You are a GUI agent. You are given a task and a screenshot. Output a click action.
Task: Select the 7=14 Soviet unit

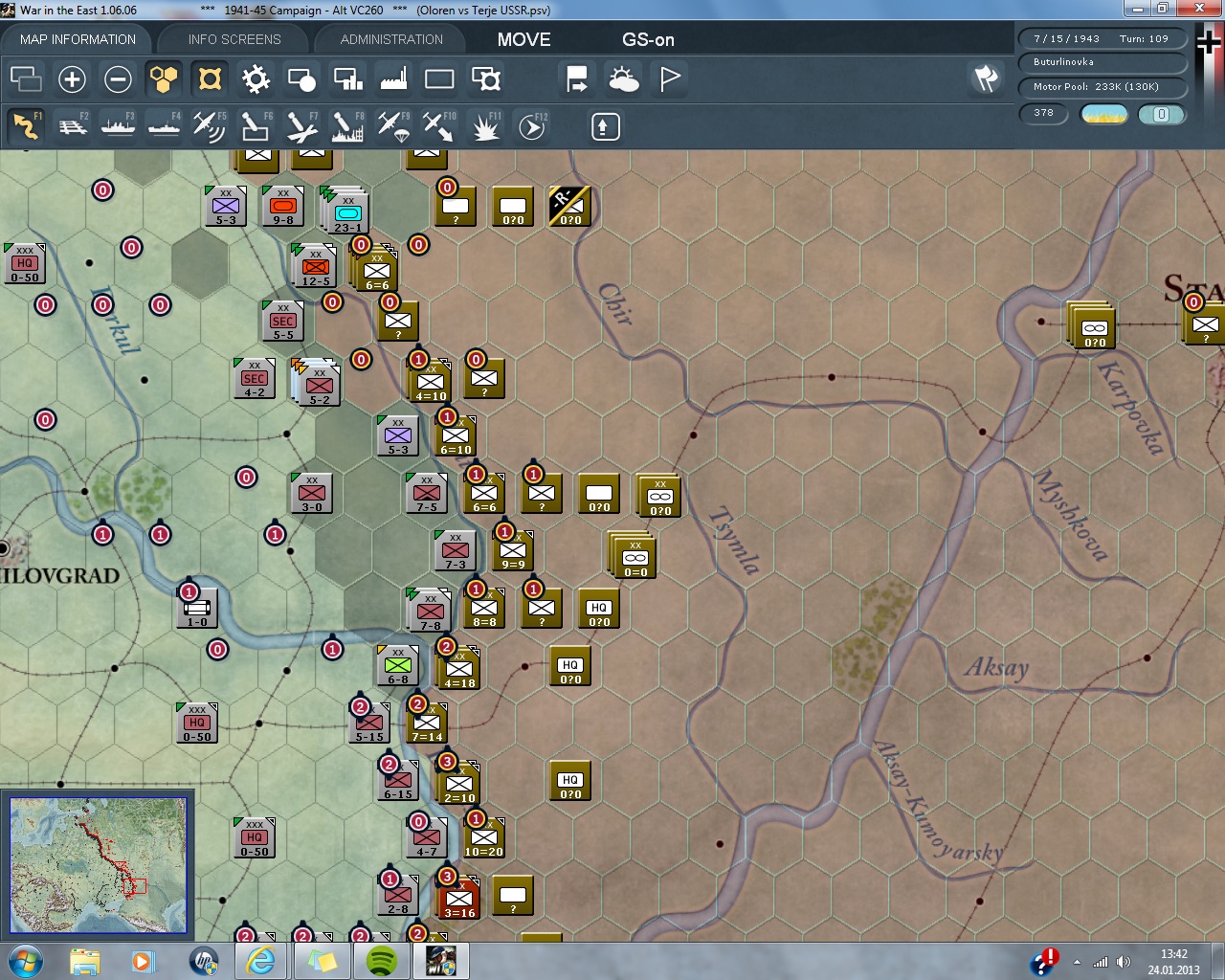point(427,723)
